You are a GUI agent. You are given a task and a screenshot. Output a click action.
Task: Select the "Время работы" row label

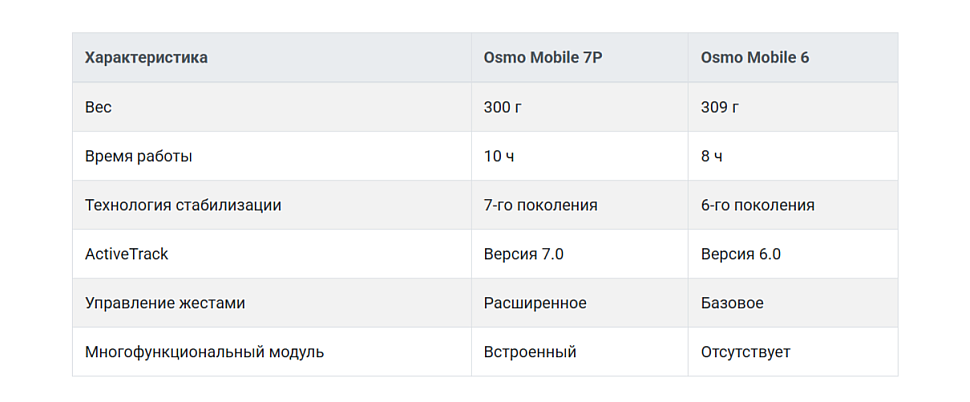click(139, 156)
